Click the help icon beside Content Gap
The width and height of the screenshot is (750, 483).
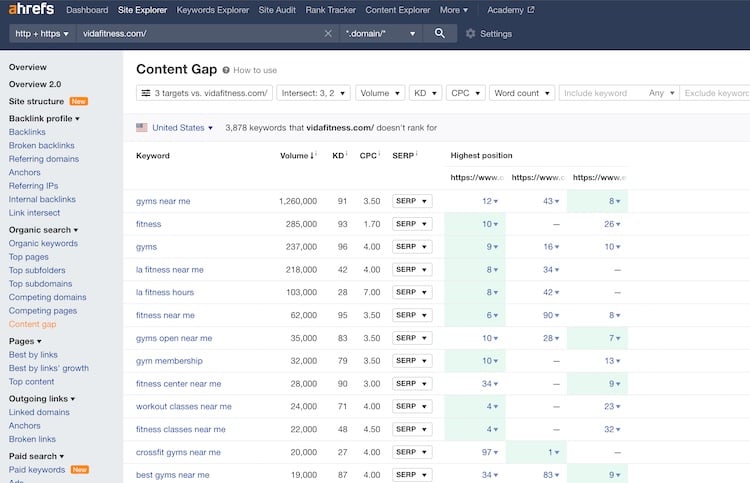[x=226, y=70]
